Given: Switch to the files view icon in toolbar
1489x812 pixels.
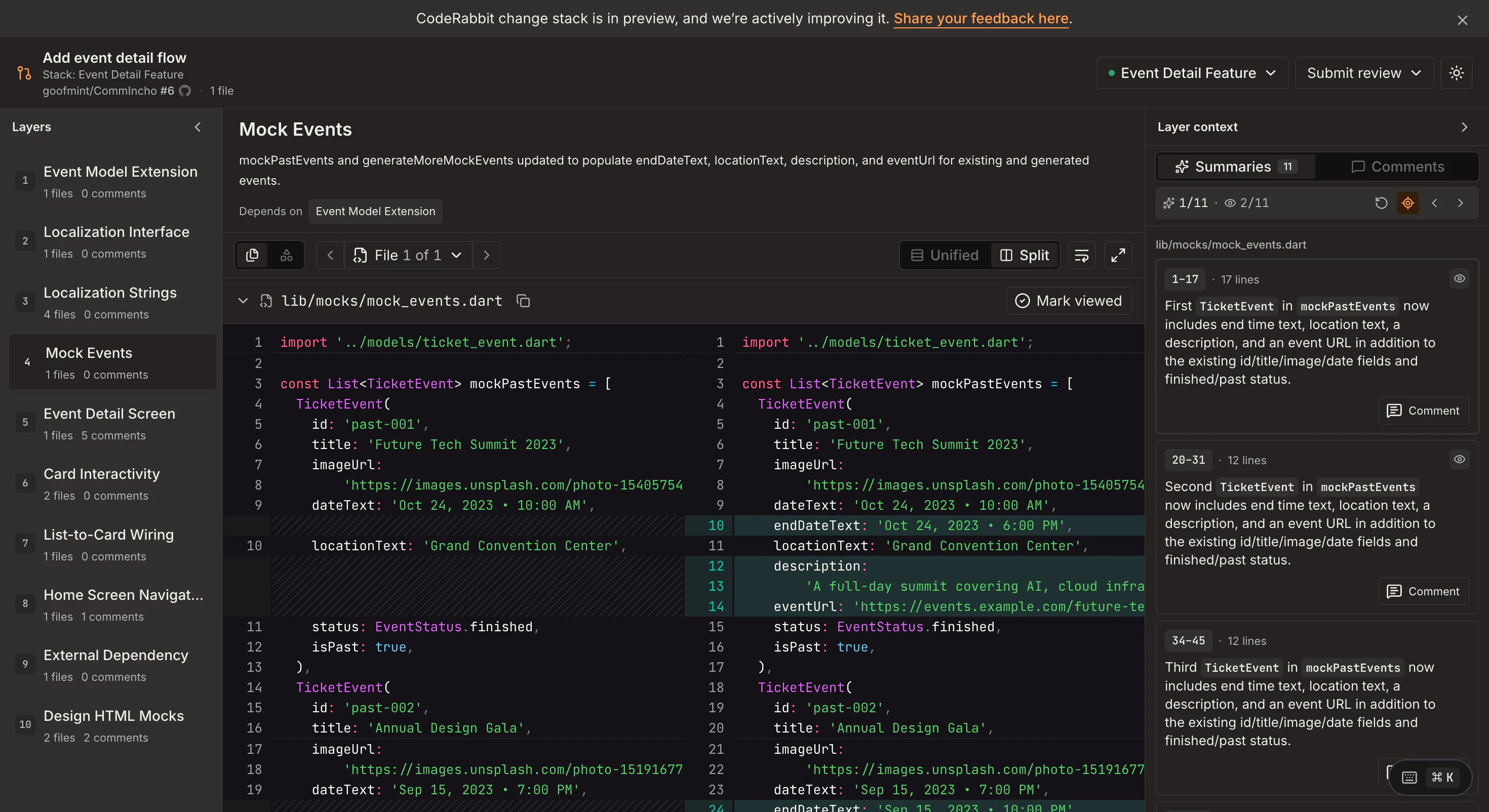Looking at the screenshot, I should [x=252, y=255].
